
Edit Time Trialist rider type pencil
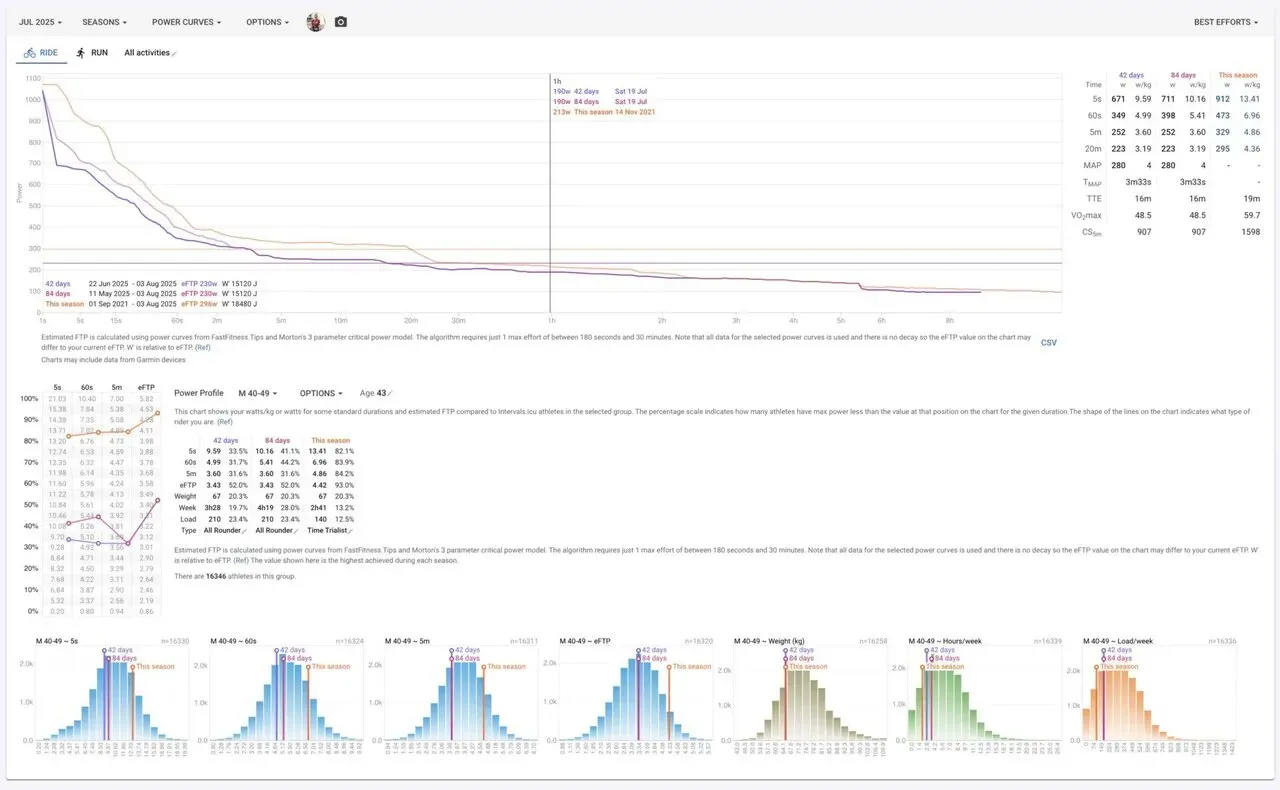[x=351, y=531]
